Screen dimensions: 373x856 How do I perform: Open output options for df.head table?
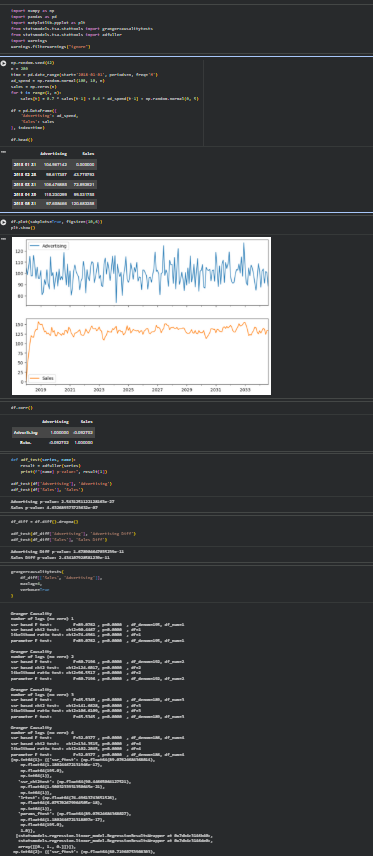[3, 152]
